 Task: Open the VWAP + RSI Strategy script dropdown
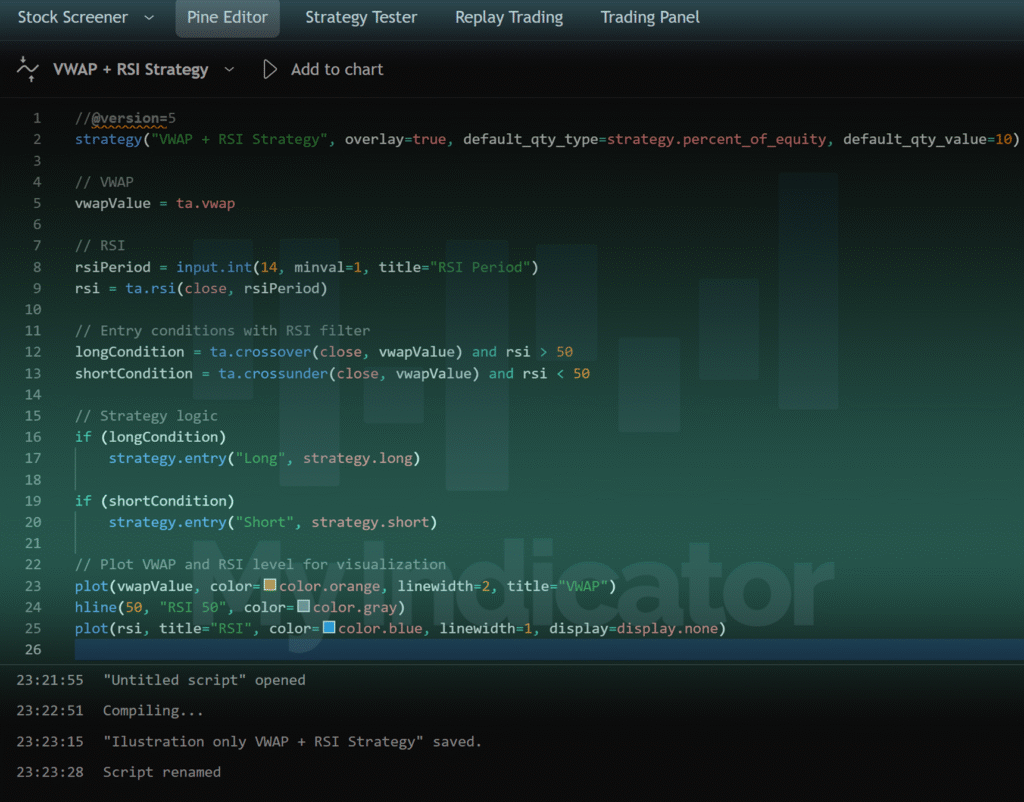tap(229, 70)
